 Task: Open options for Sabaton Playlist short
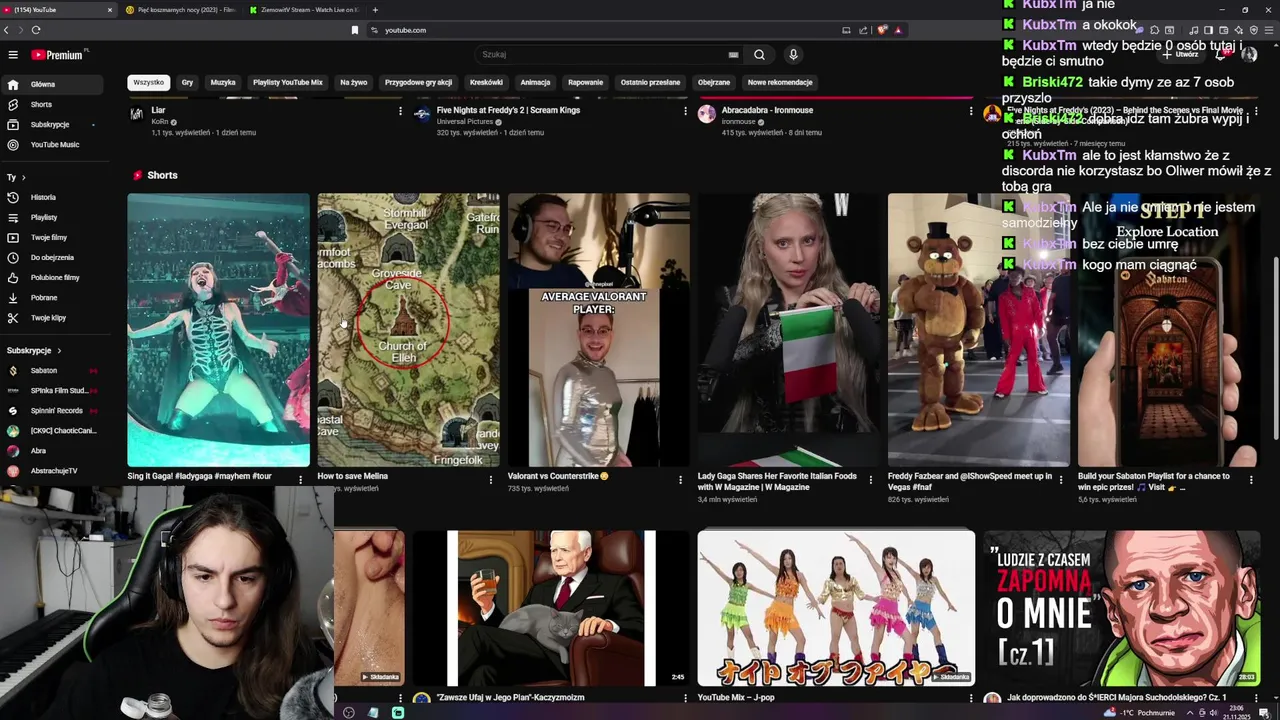pos(1250,480)
